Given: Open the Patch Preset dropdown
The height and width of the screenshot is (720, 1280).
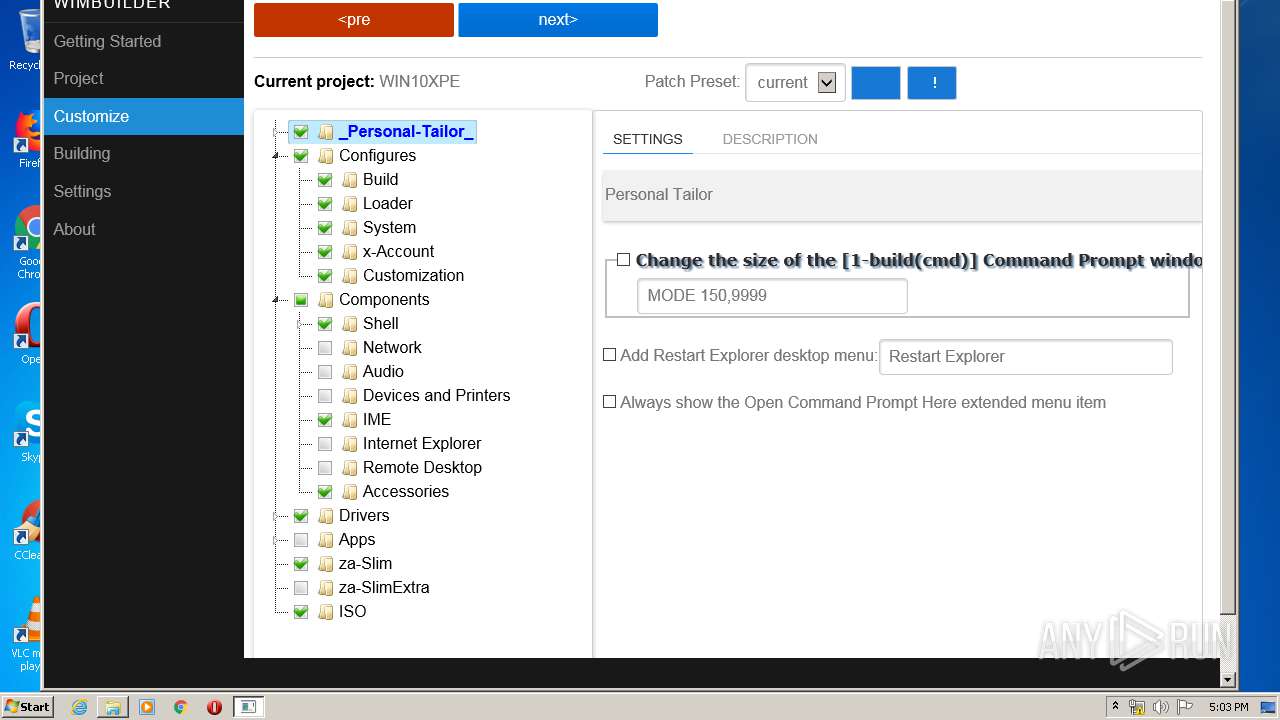Looking at the screenshot, I should tap(795, 83).
